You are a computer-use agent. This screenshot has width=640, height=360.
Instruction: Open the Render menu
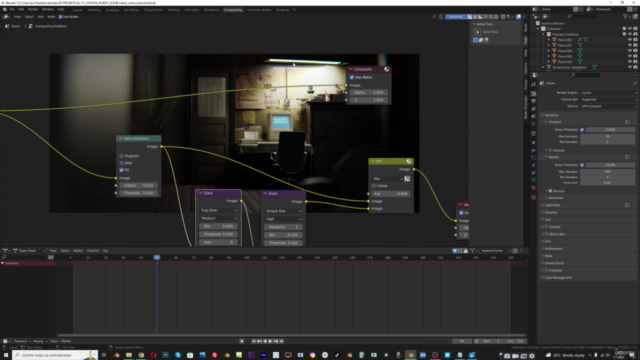click(x=33, y=9)
